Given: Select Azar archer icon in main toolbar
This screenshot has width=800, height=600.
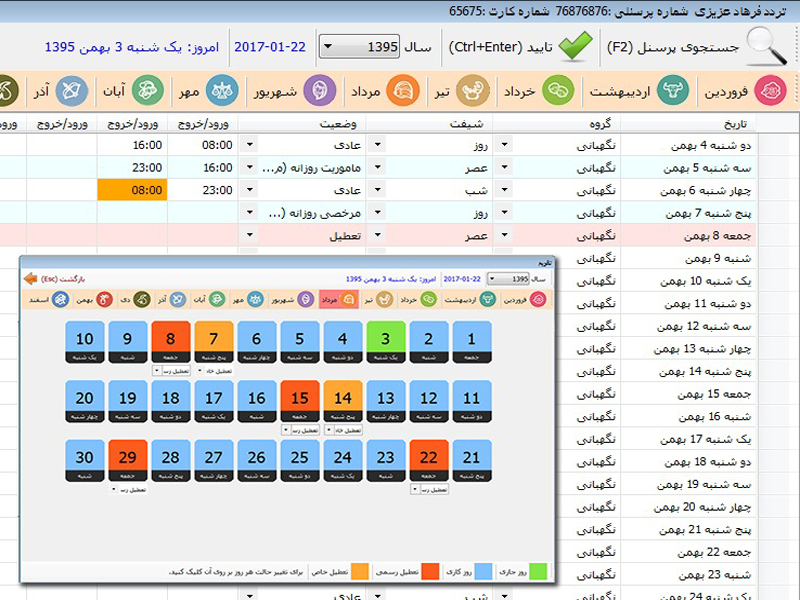Looking at the screenshot, I should [x=72, y=91].
